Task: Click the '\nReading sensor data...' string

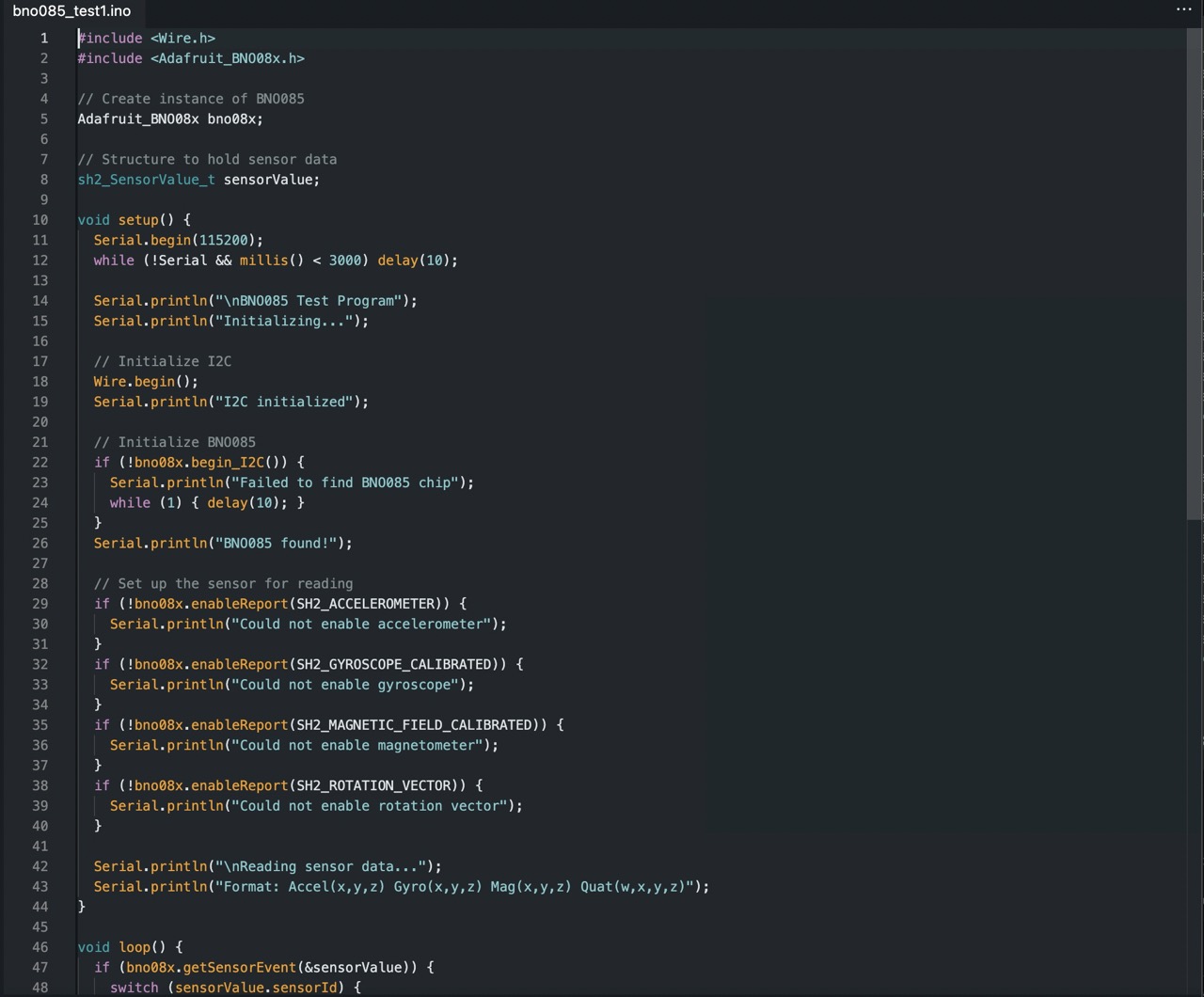Action: pyautogui.click(x=321, y=867)
